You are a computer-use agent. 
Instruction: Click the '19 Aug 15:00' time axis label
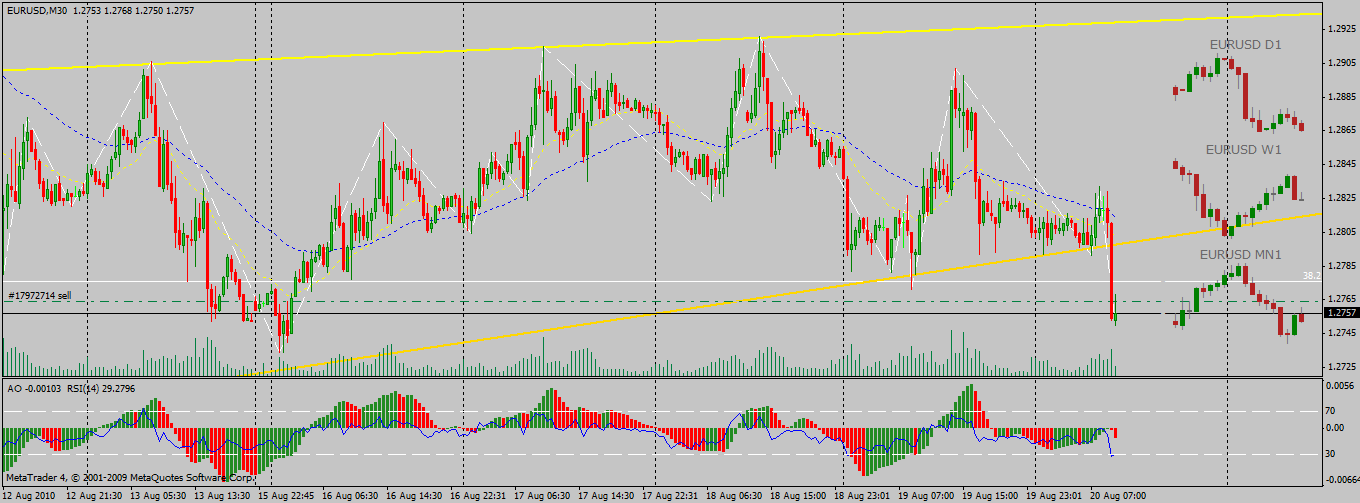991,495
